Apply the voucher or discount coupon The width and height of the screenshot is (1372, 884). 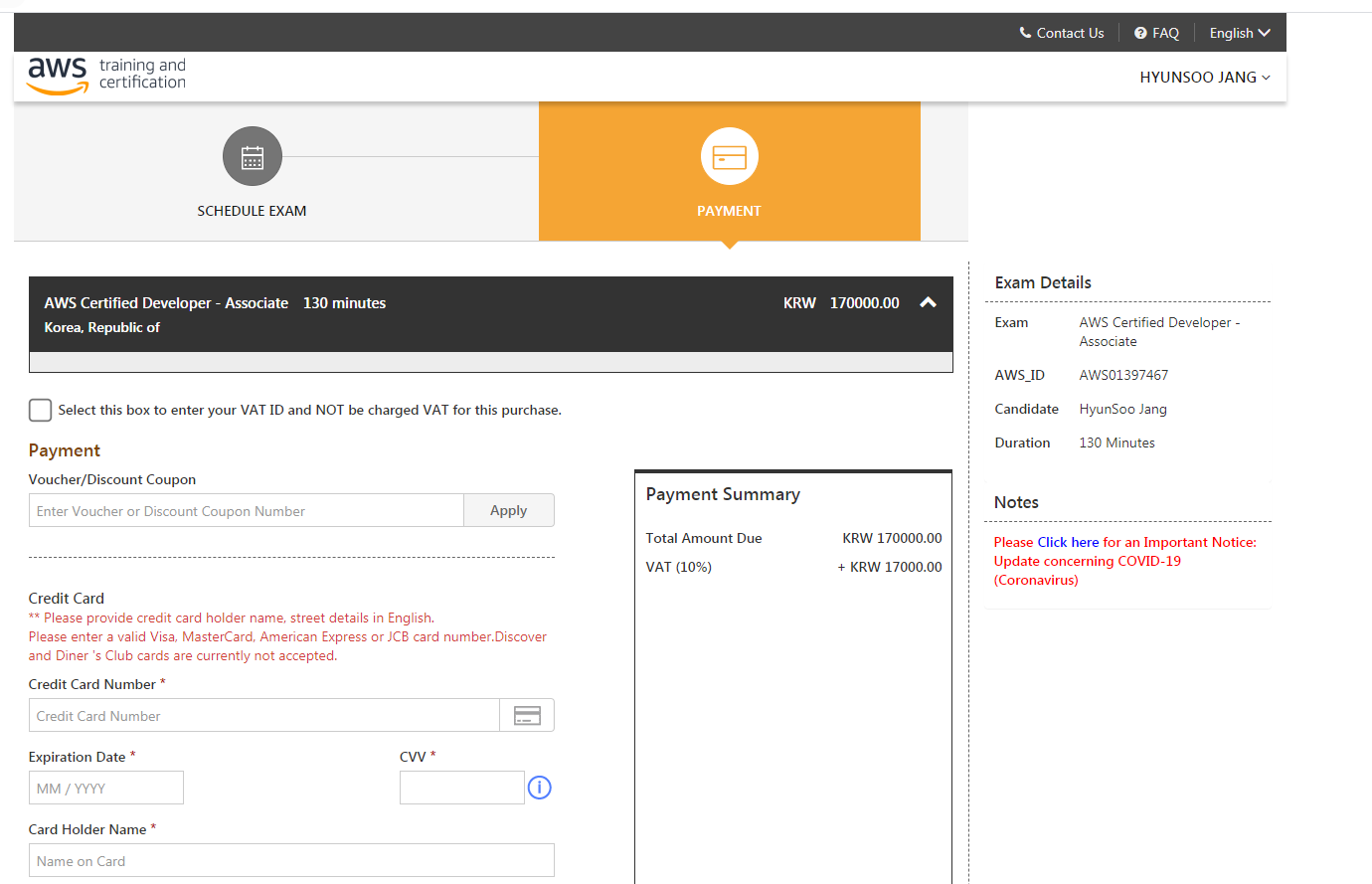509,510
